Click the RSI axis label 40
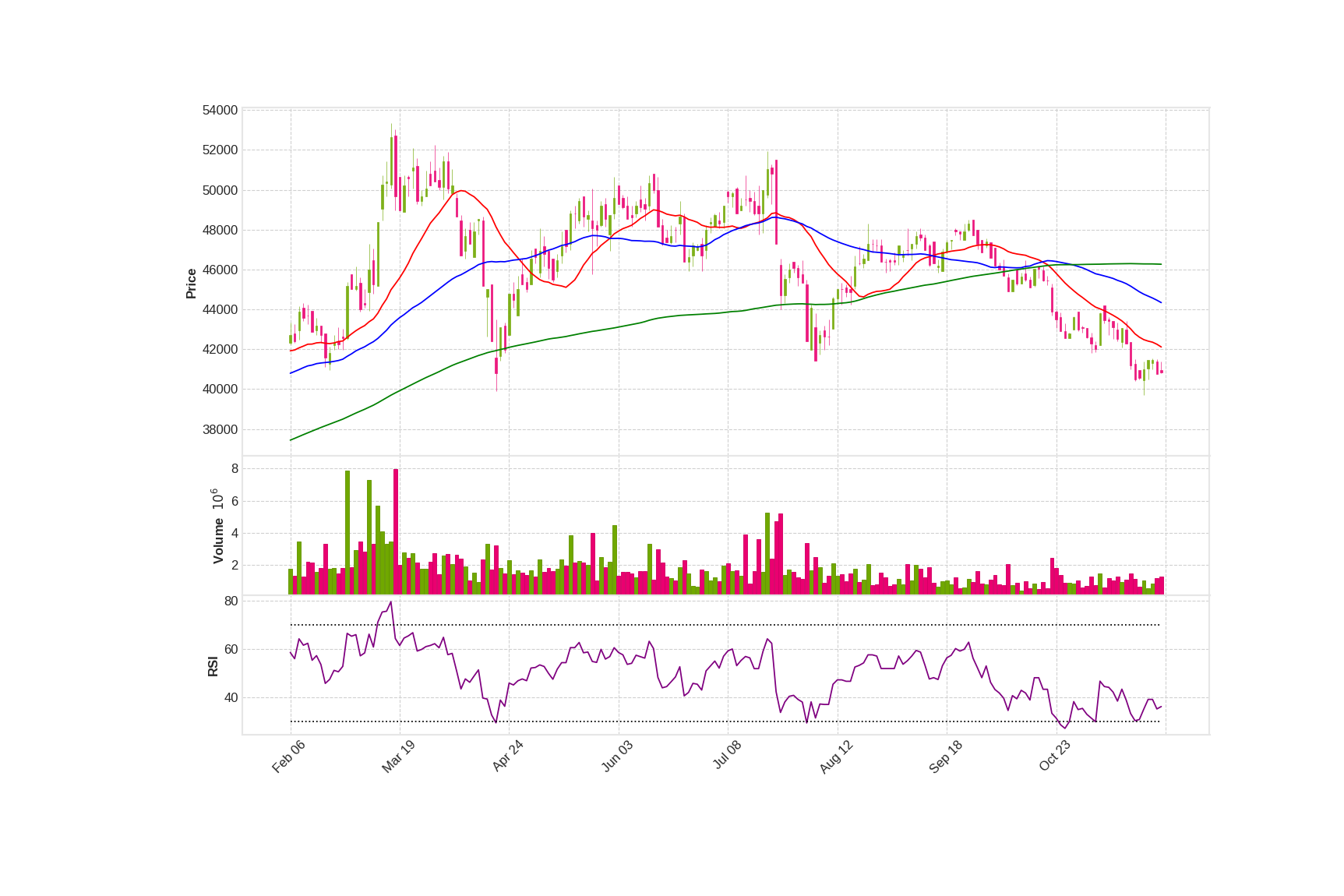This screenshot has height=896, width=1344. (x=231, y=697)
